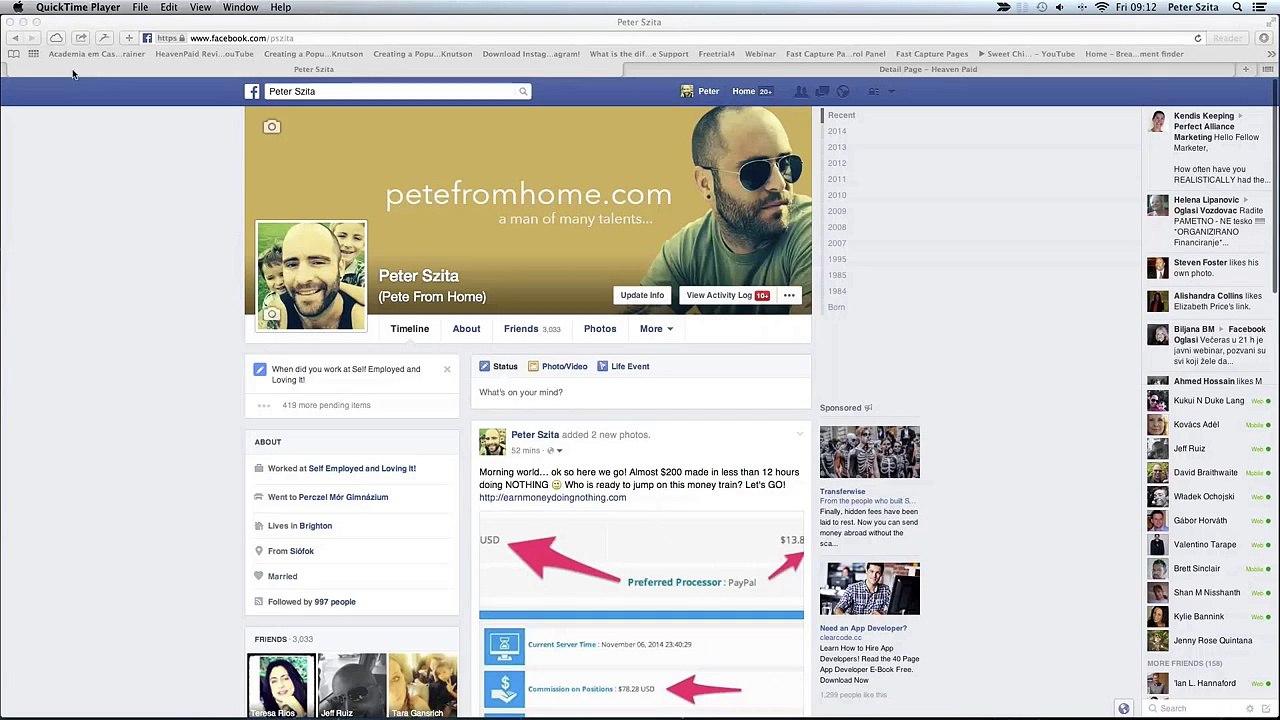Expand 419 more pending items
The image size is (1280, 720).
(326, 405)
